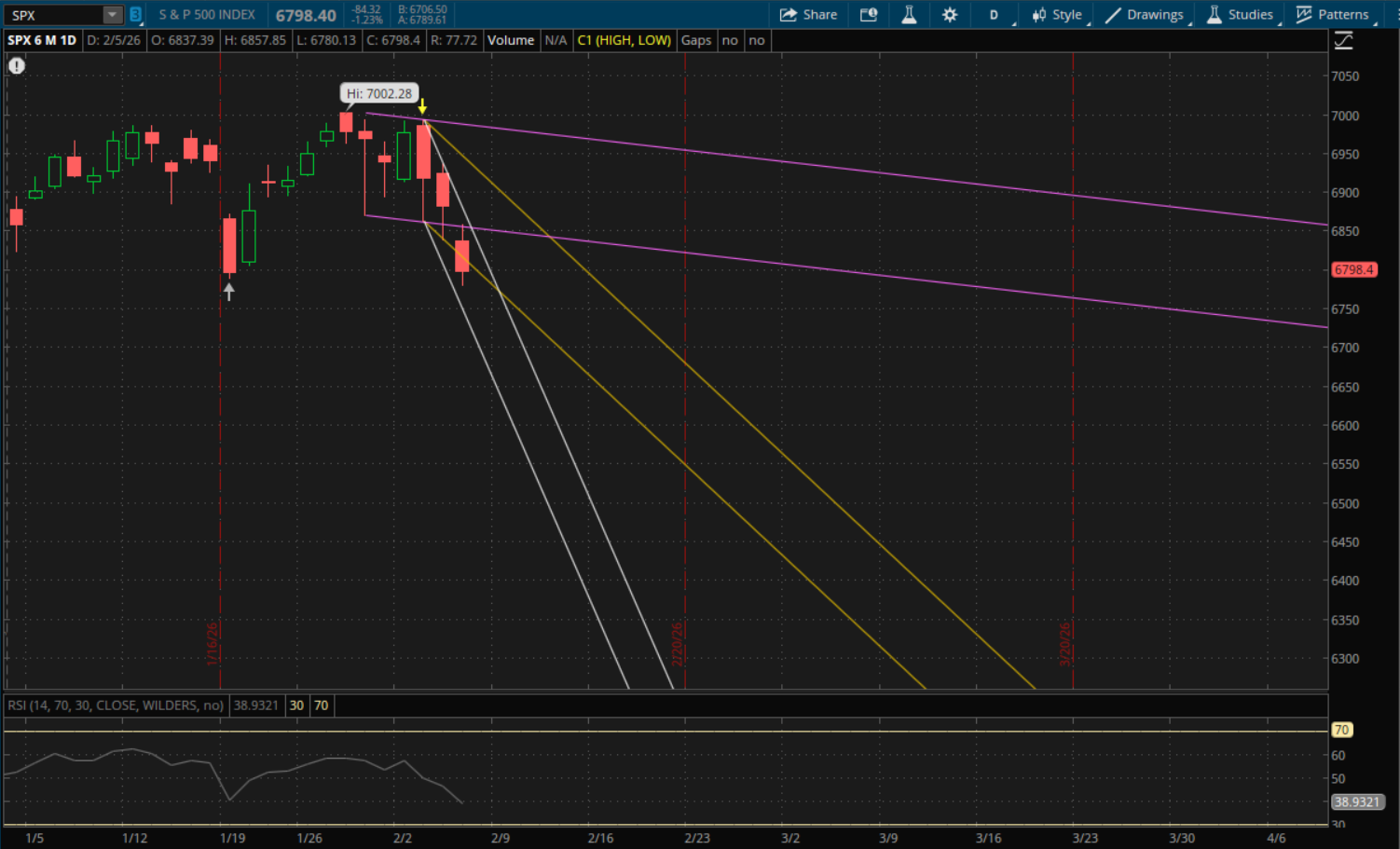The image size is (1400, 849).
Task: Open the Patterns menu
Action: point(1333,15)
